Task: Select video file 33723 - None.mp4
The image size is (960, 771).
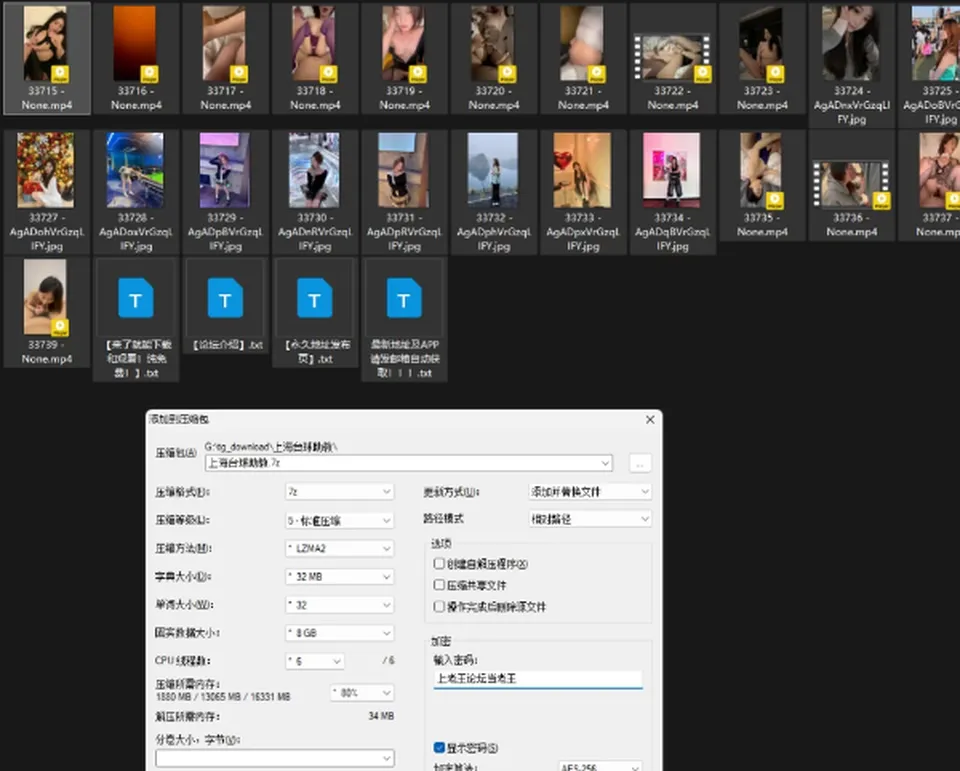Action: click(762, 58)
